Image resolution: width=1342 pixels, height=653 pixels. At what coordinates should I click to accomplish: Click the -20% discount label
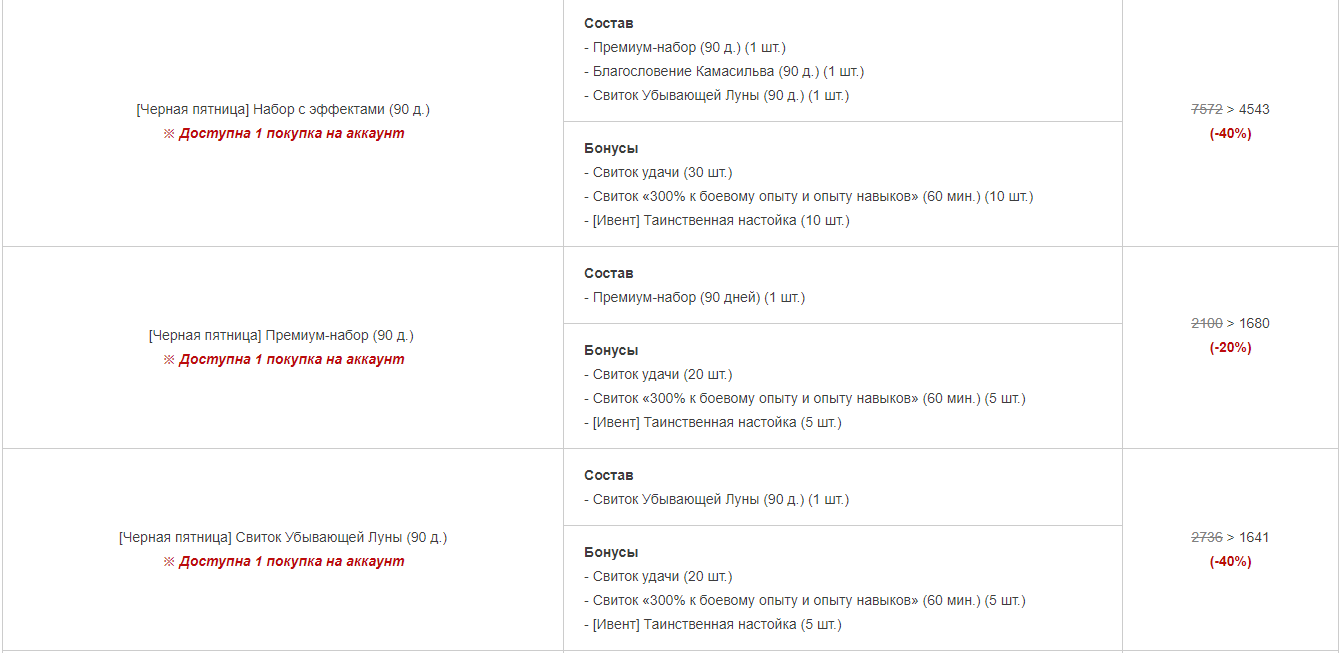coord(1231,347)
